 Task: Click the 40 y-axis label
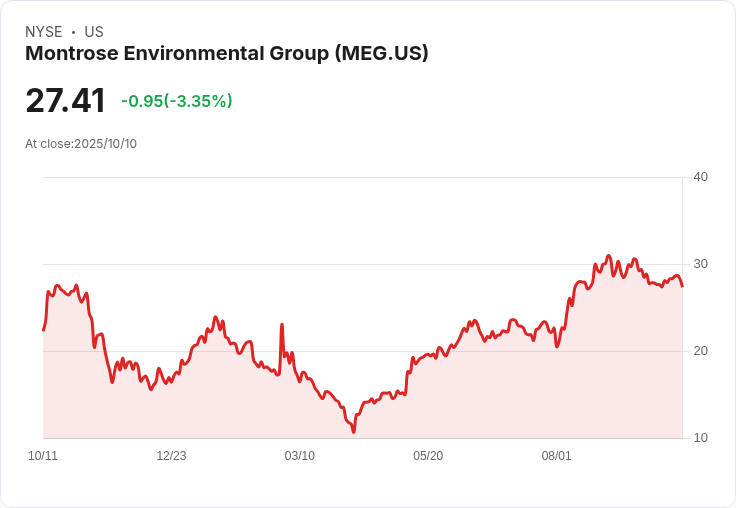700,177
